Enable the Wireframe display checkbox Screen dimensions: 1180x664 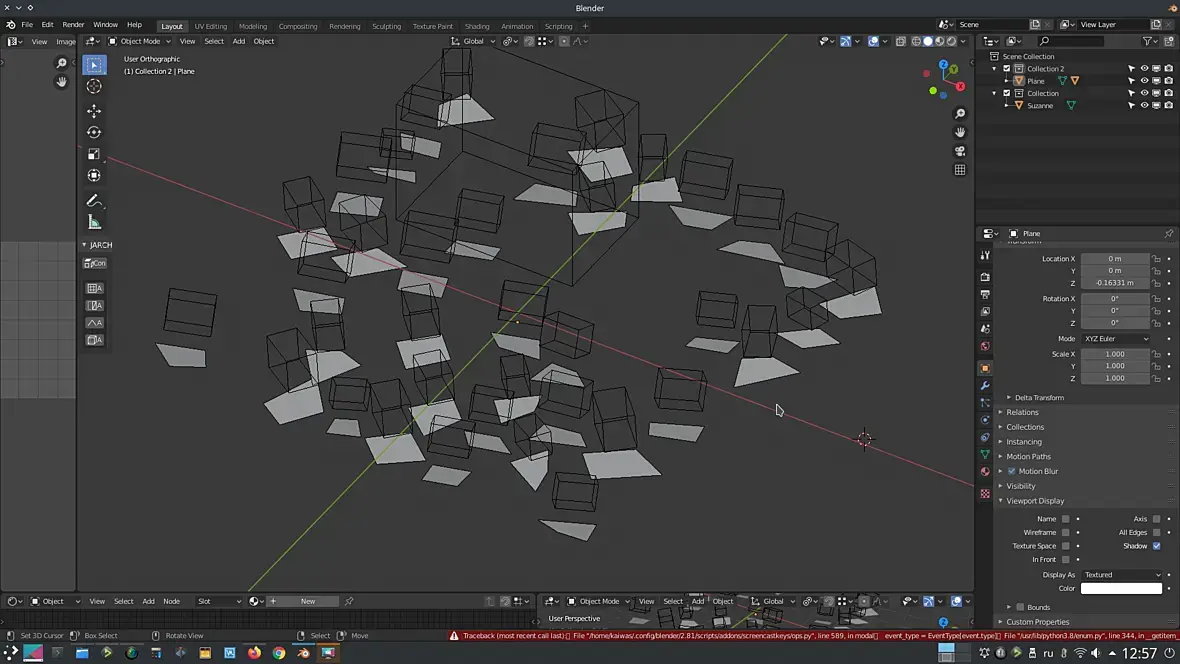pos(1066,533)
